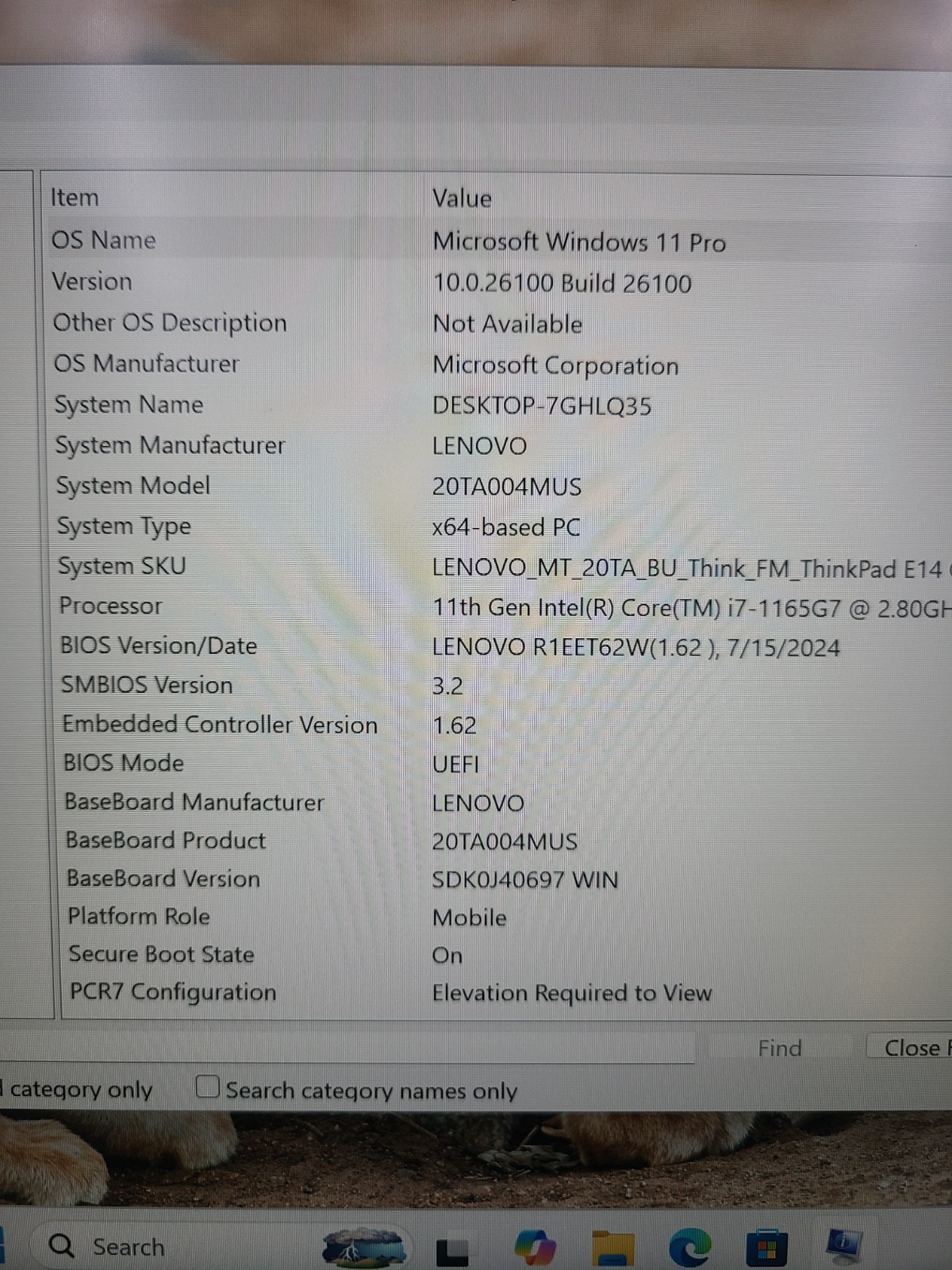Select the System Type row
Image resolution: width=952 pixels, height=1270 pixels.
coord(500,526)
